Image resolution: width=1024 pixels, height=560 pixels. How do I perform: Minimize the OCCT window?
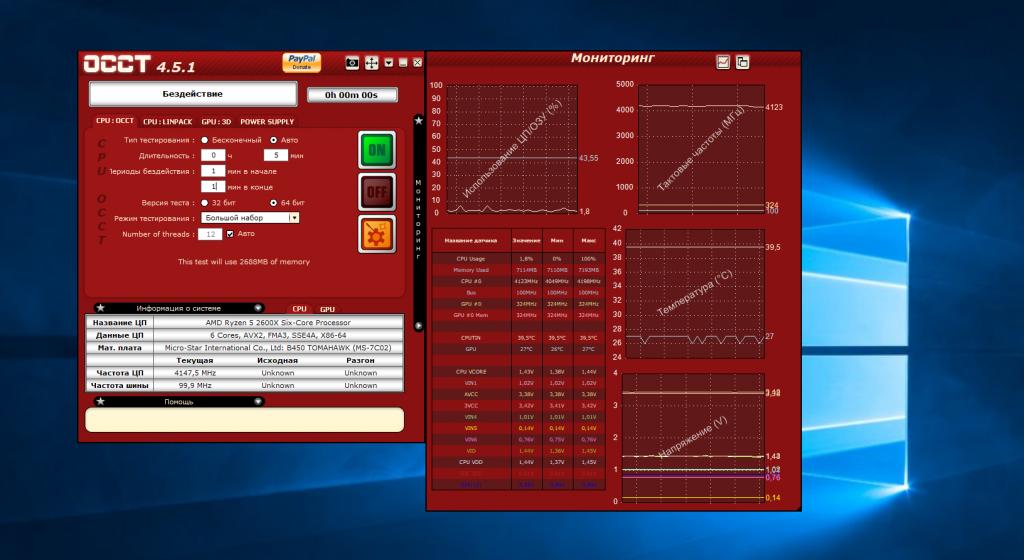[403, 63]
